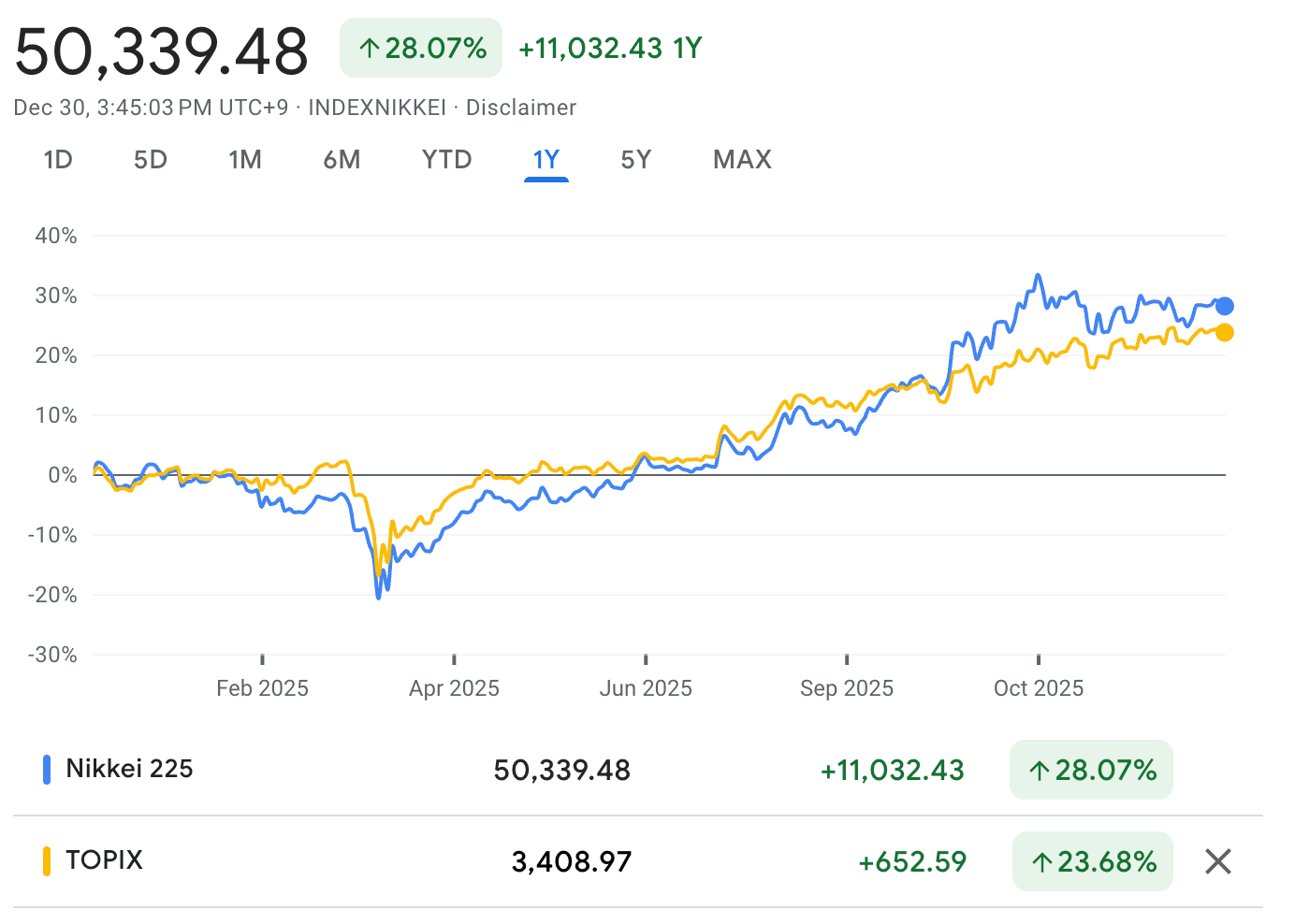
Task: Switch chart to YTD view
Action: [446, 160]
